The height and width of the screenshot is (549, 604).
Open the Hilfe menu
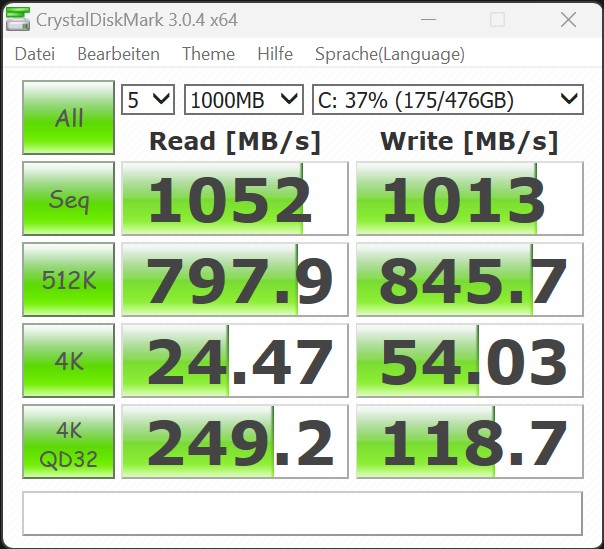[x=275, y=54]
